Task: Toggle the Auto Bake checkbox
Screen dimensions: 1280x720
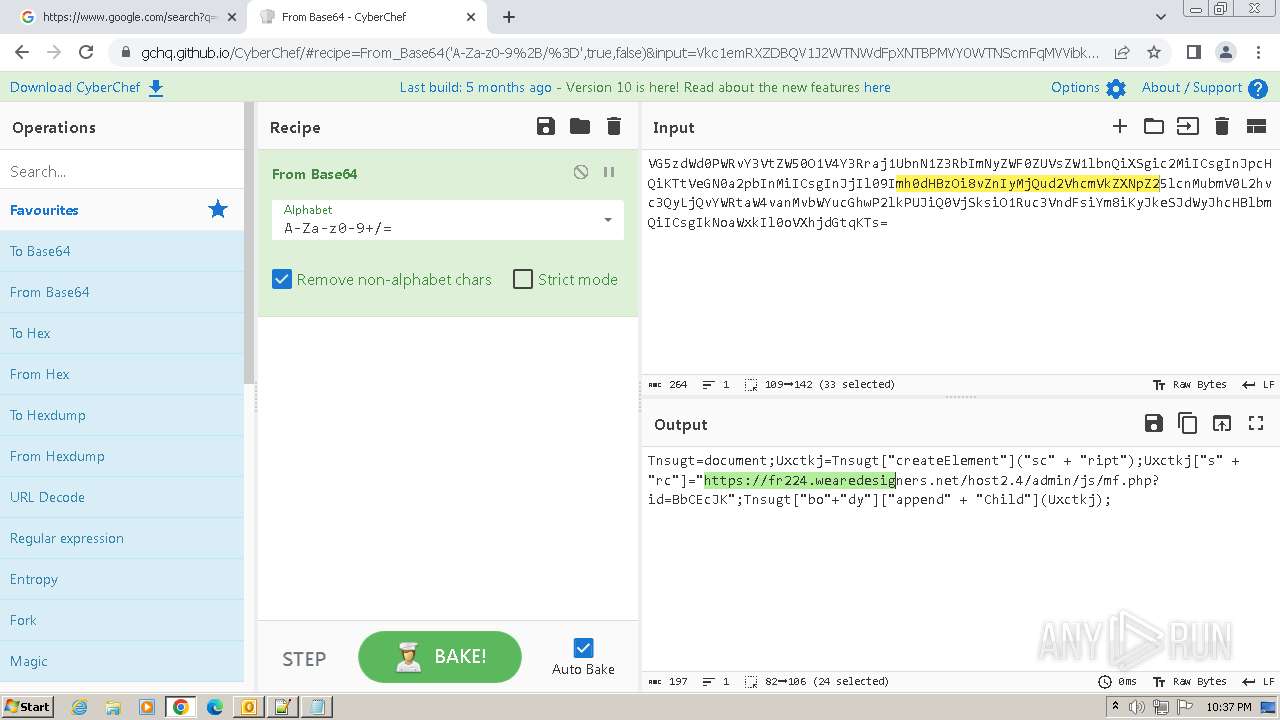Action: tap(584, 648)
